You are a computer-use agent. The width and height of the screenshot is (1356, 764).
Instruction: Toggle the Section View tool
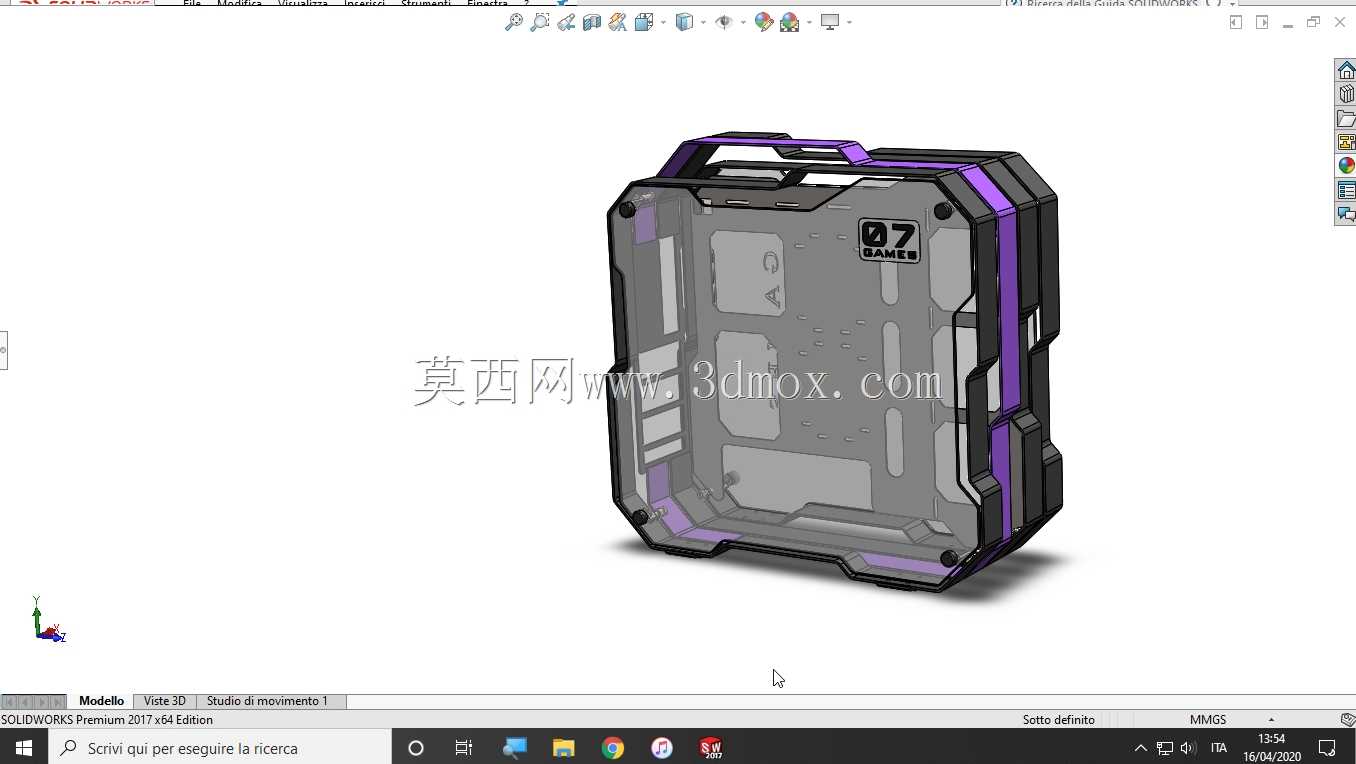(x=592, y=22)
